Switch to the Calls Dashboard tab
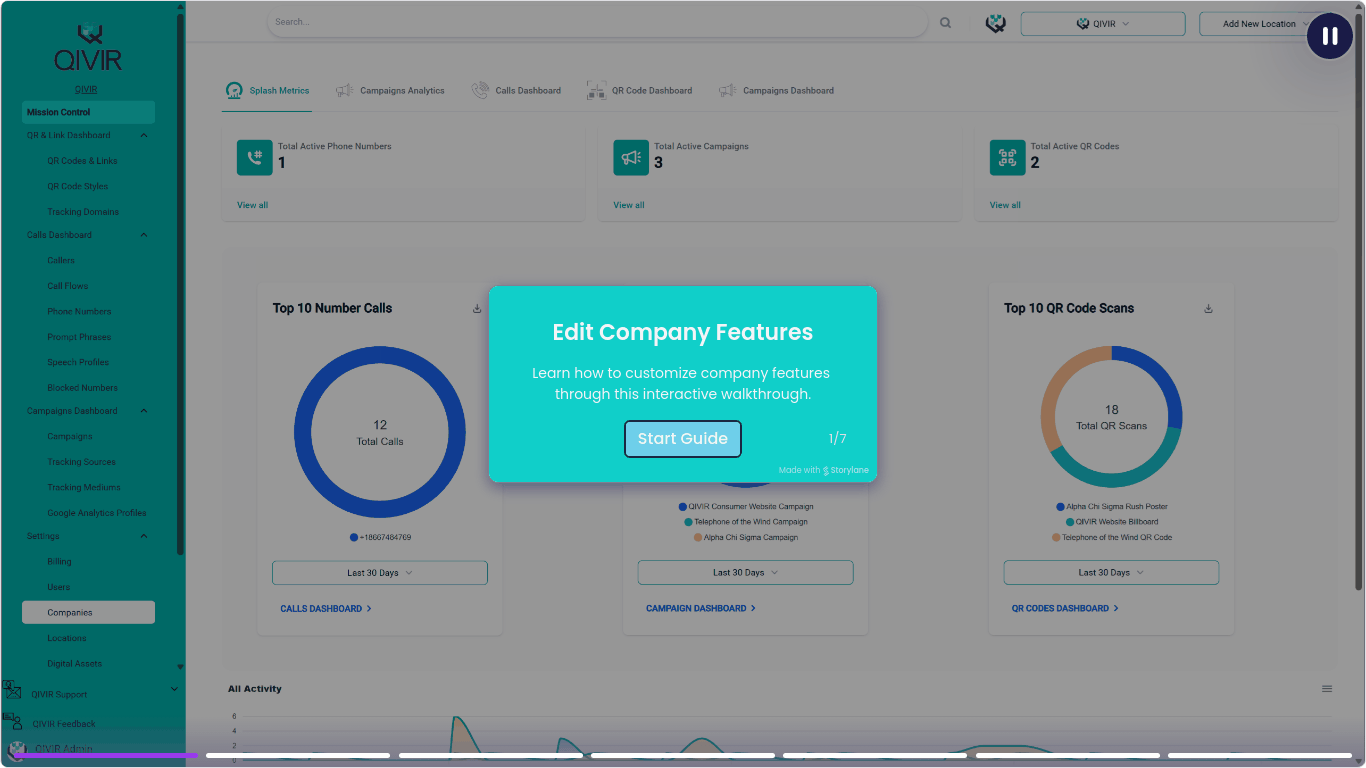Screen dimensions: 1366x768 (516, 91)
